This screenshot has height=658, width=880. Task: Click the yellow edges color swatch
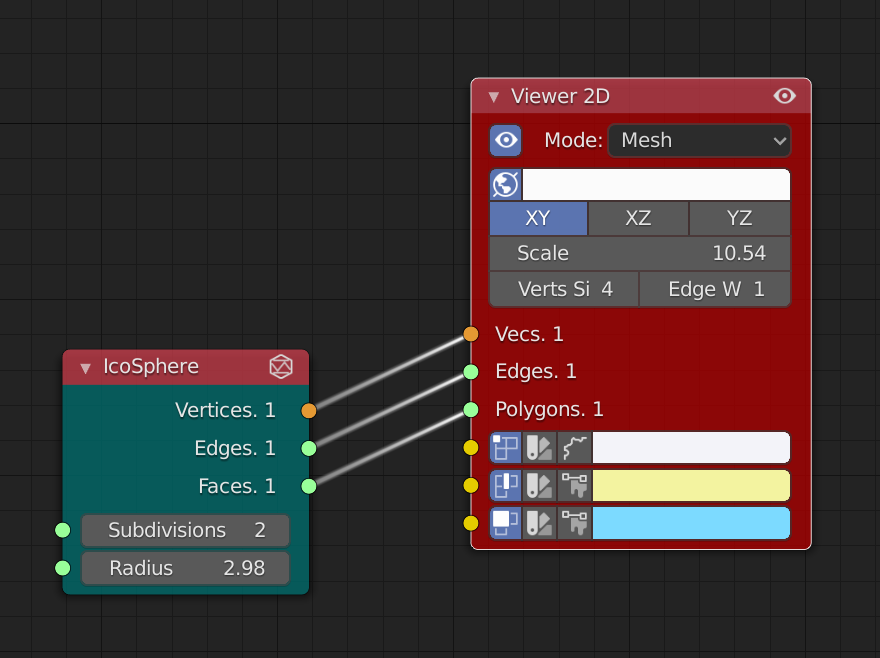(690, 486)
